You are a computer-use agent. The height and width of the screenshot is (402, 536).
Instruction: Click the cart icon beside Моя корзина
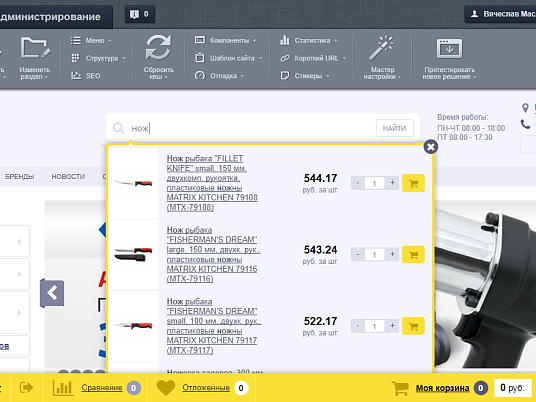pos(401,388)
